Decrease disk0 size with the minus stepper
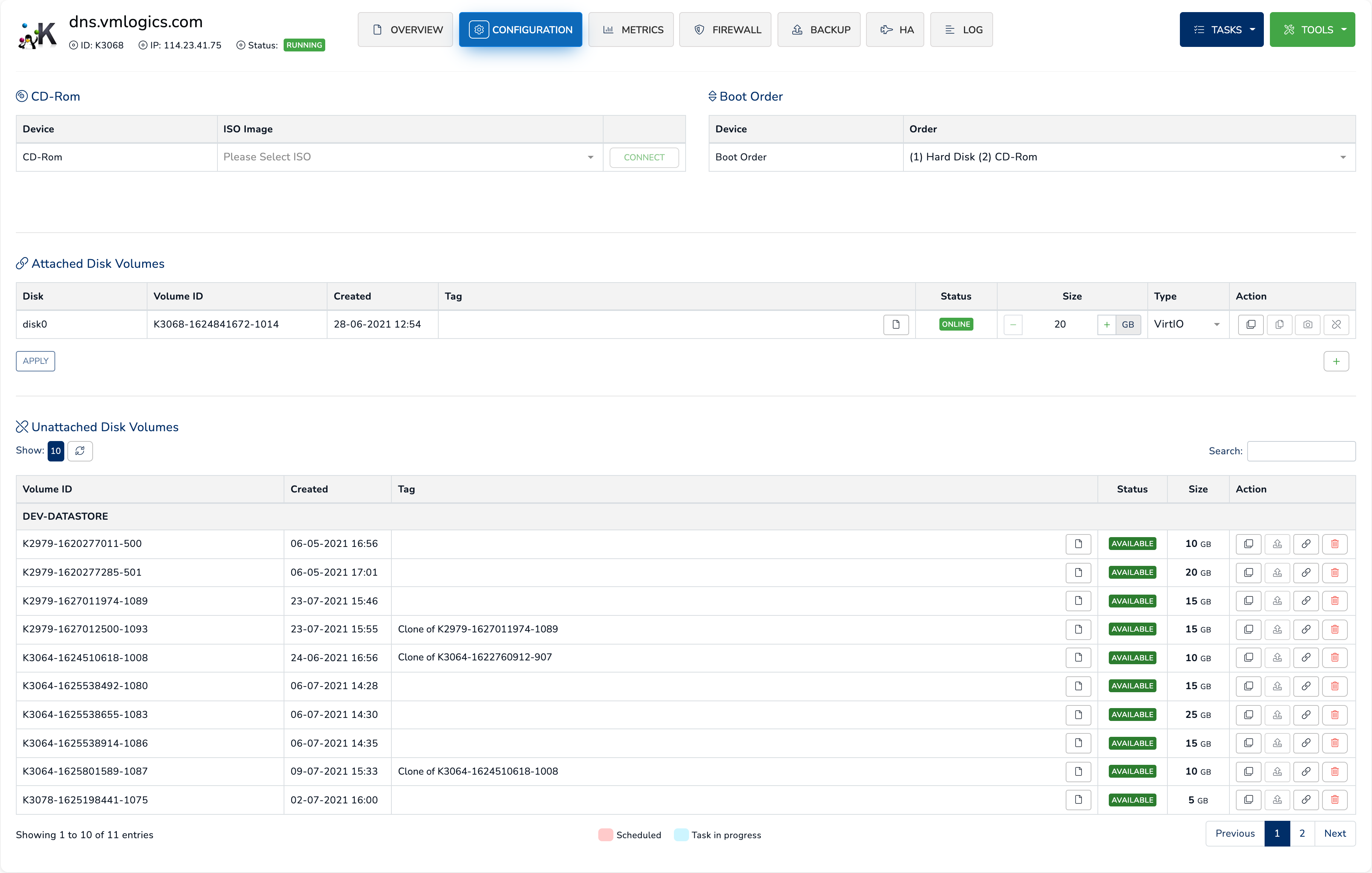Image resolution: width=1372 pixels, height=873 pixels. click(x=1012, y=324)
